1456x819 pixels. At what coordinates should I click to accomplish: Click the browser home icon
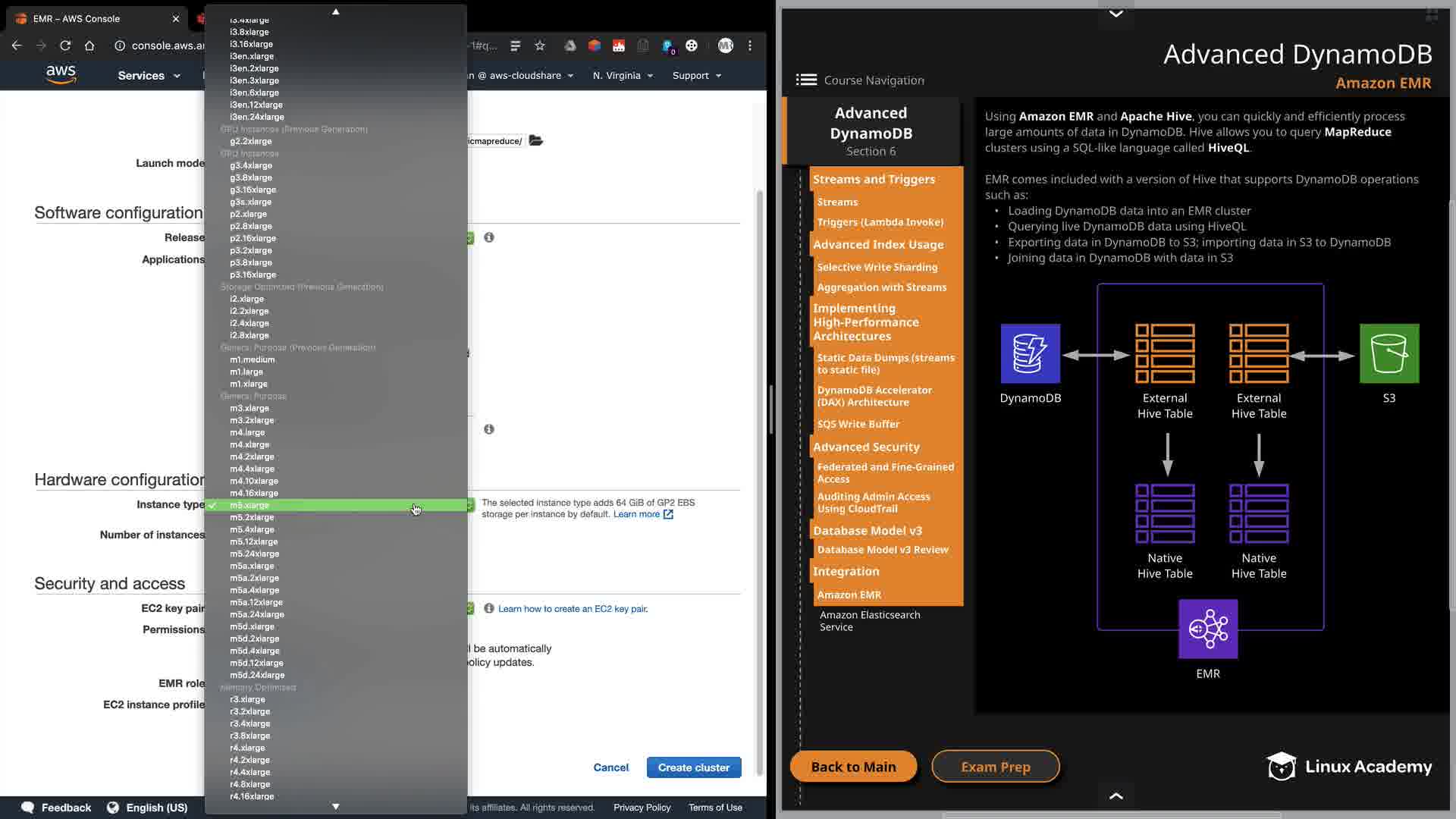pyautogui.click(x=89, y=45)
